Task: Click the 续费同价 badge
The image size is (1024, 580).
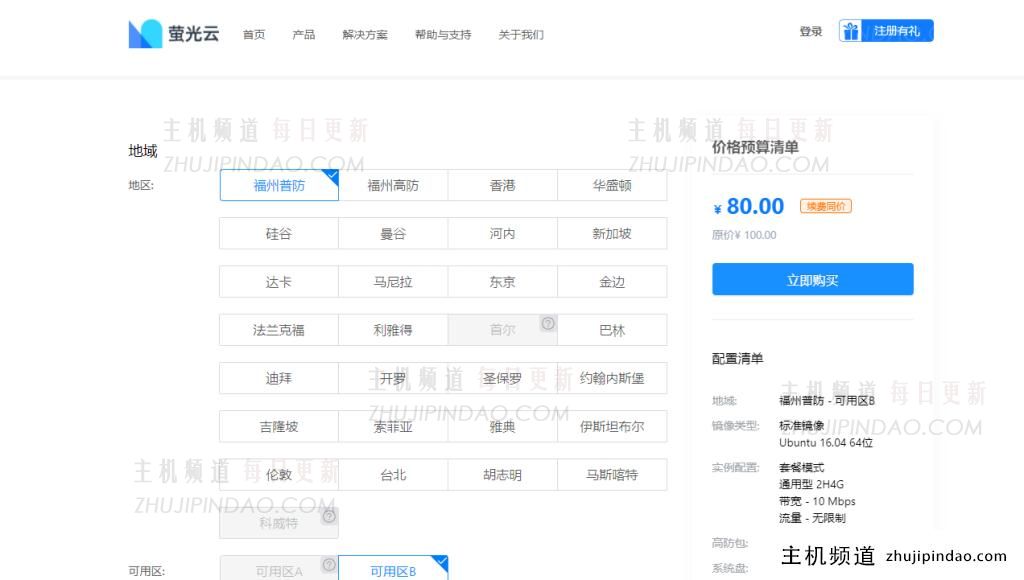Action: coord(825,206)
